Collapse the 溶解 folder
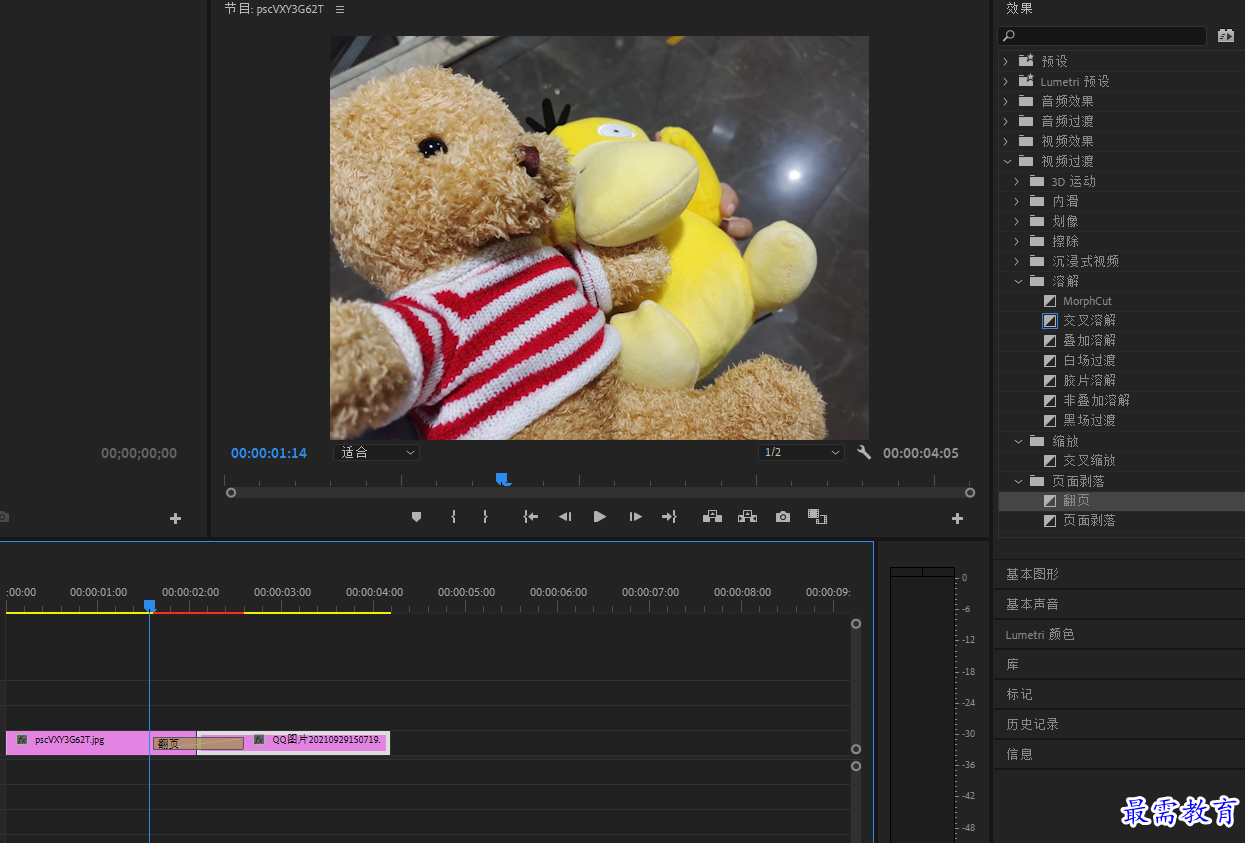Screen dimensions: 1245x843 tap(1017, 281)
